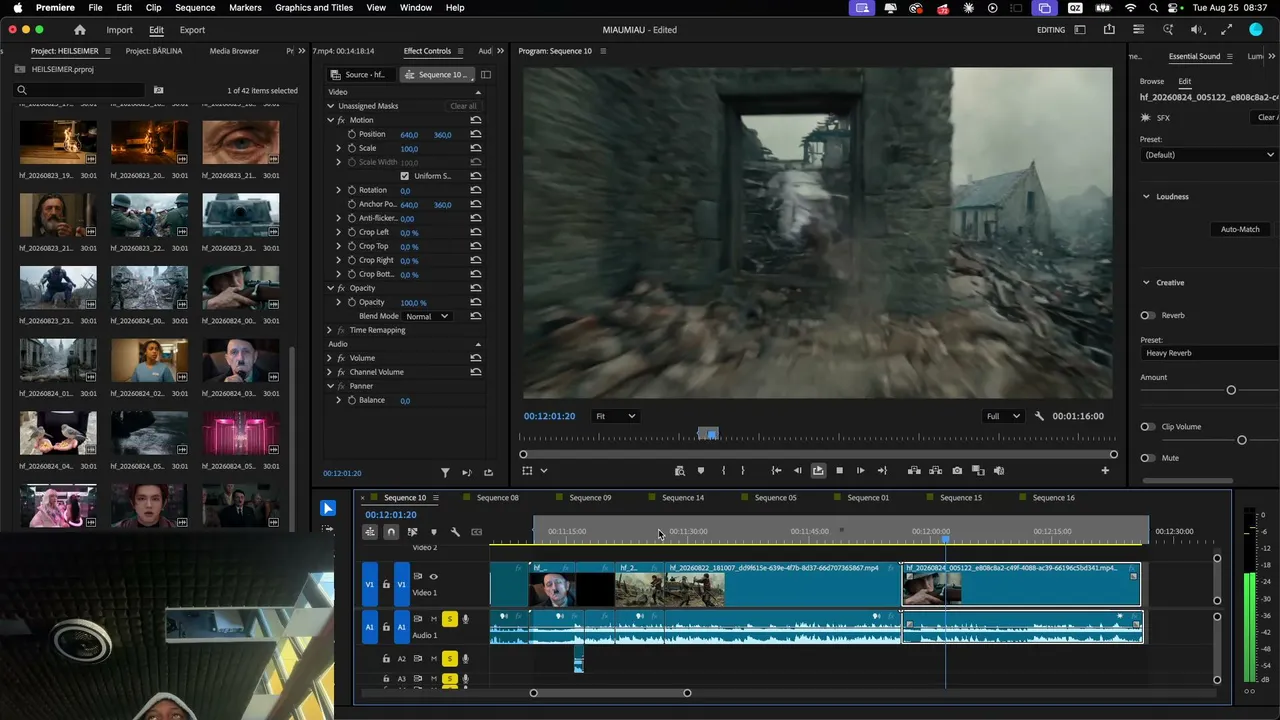Collapse the Motion effect group
This screenshot has width=1280, height=720.
[330, 120]
